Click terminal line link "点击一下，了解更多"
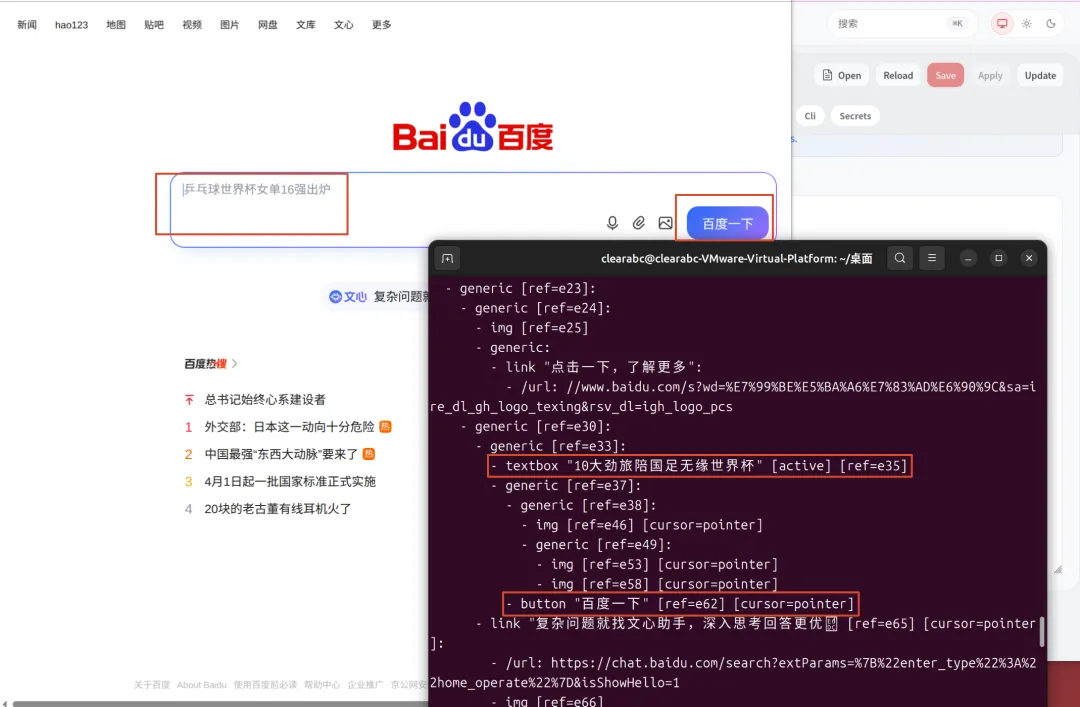Screen dimensions: 1080x707 pyautogui.click(x=596, y=367)
